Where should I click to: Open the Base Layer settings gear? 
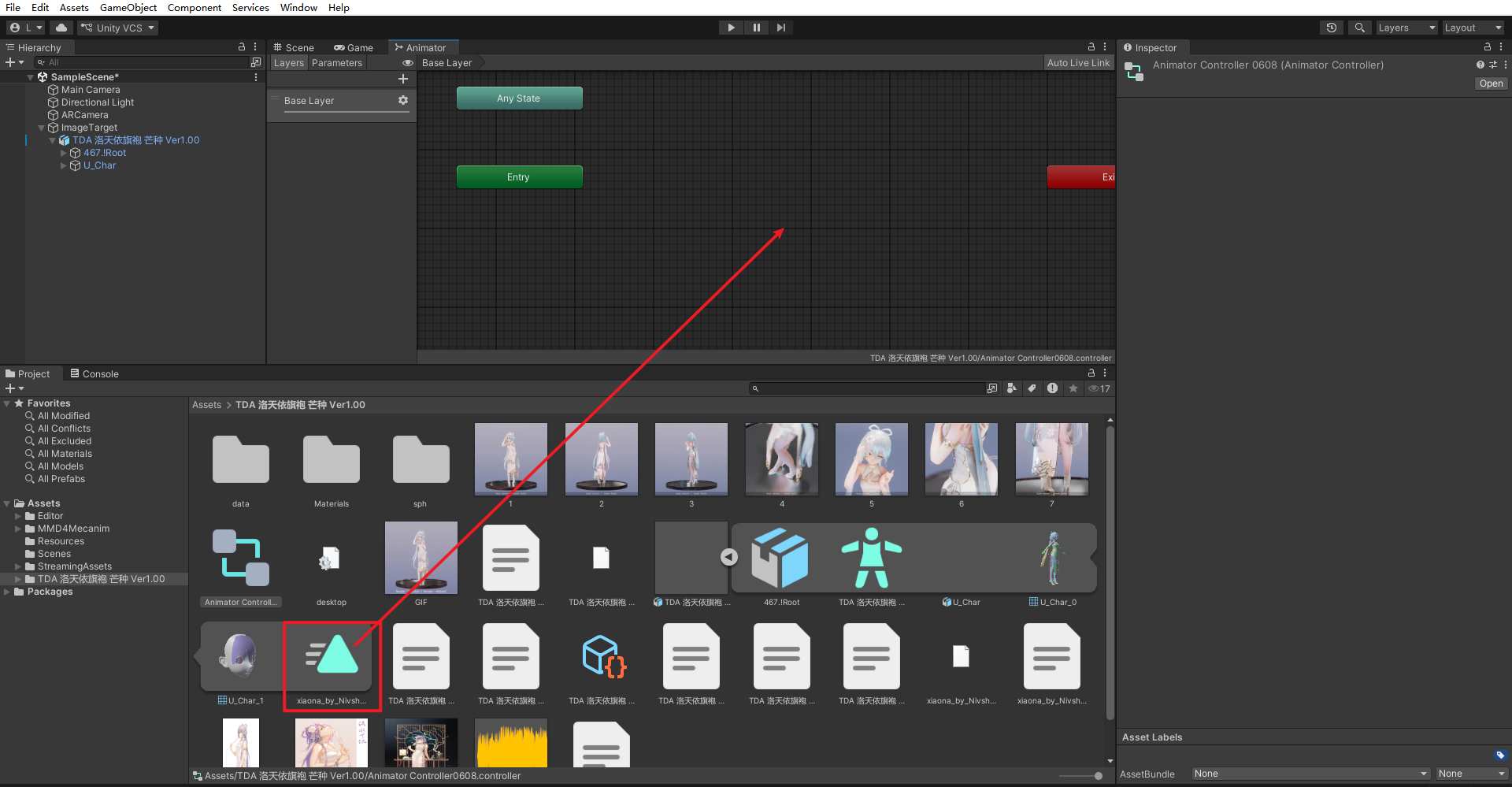pos(403,100)
